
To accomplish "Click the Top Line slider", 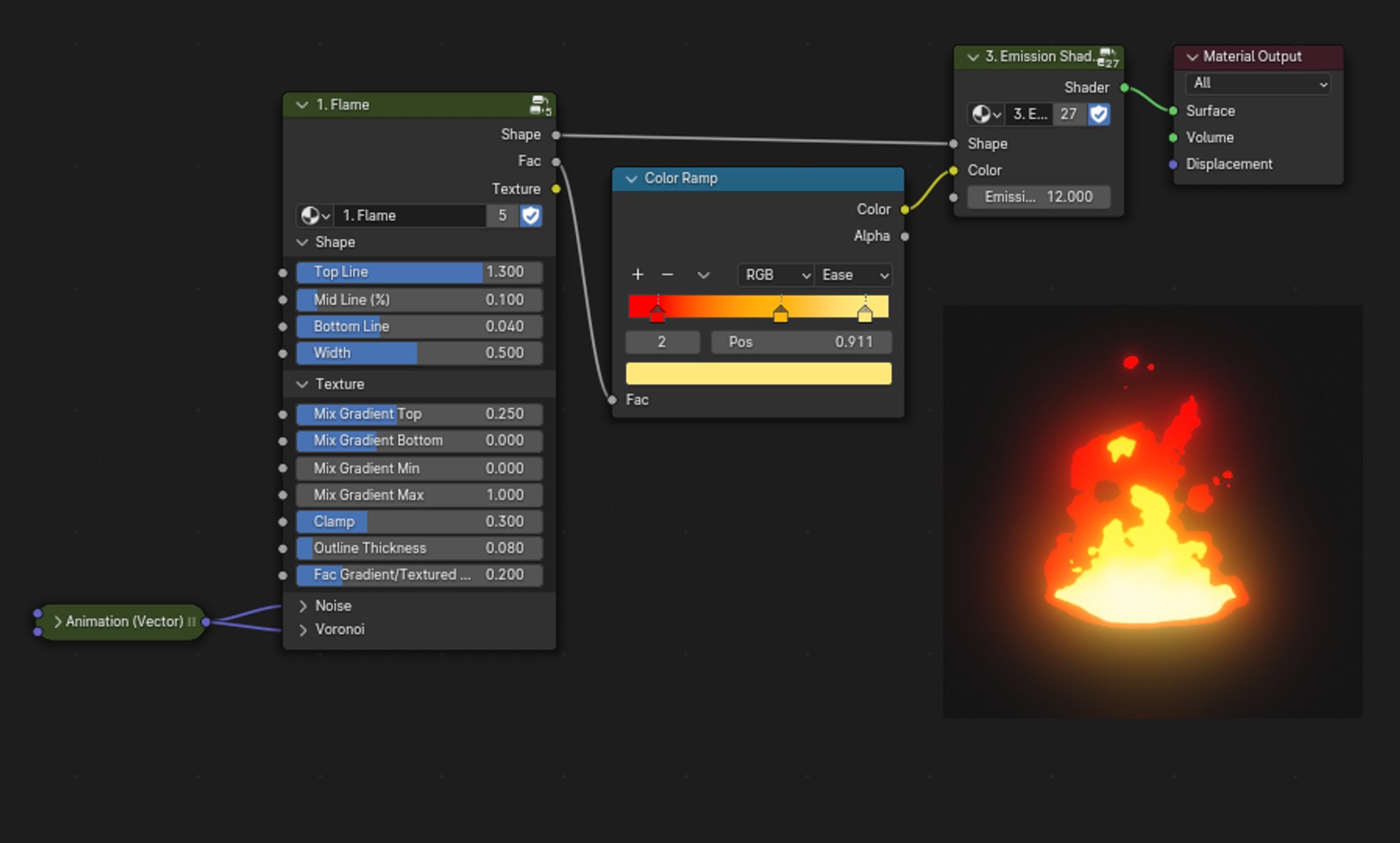I will click(419, 272).
